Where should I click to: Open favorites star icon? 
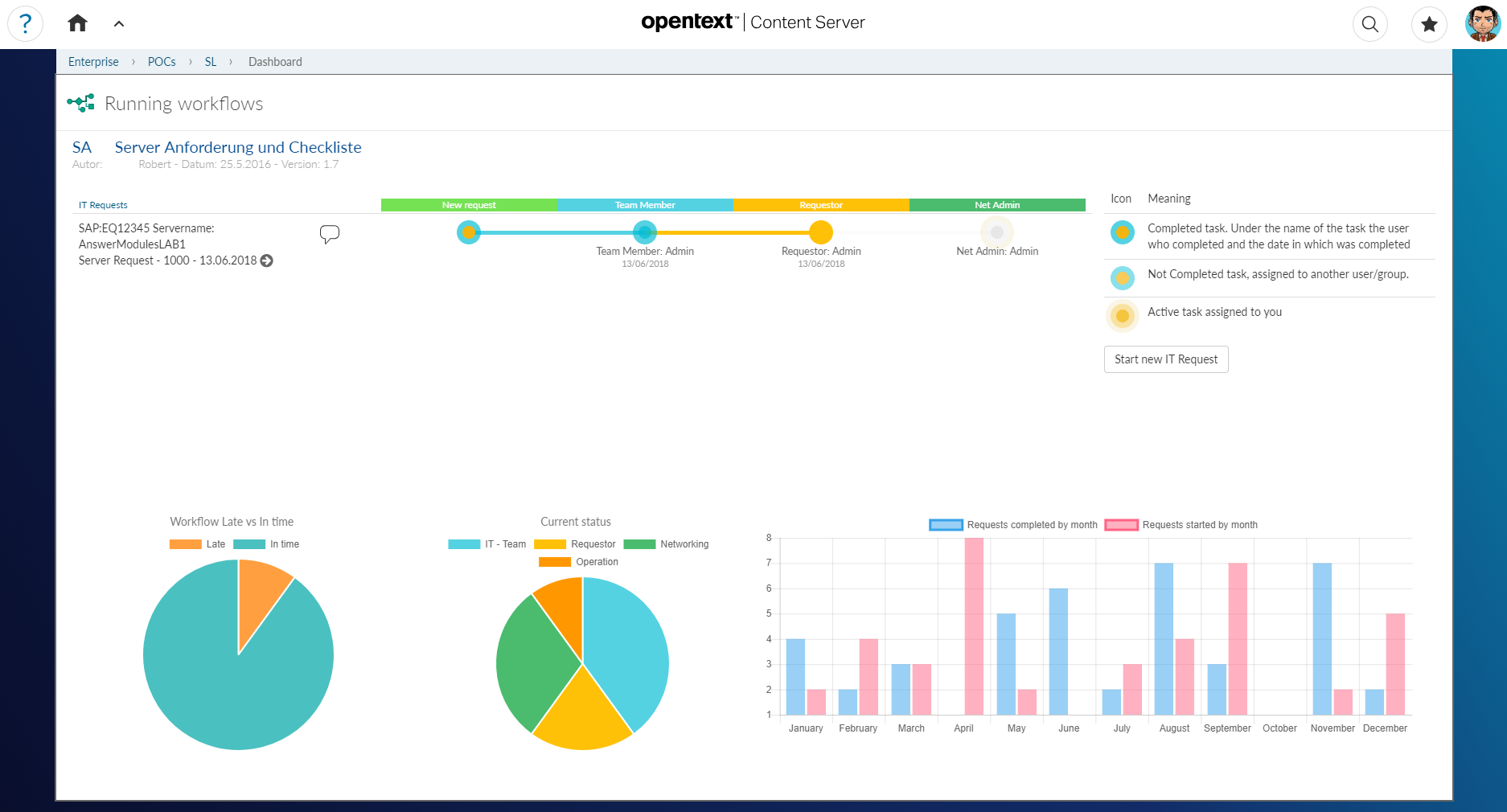click(x=1429, y=24)
